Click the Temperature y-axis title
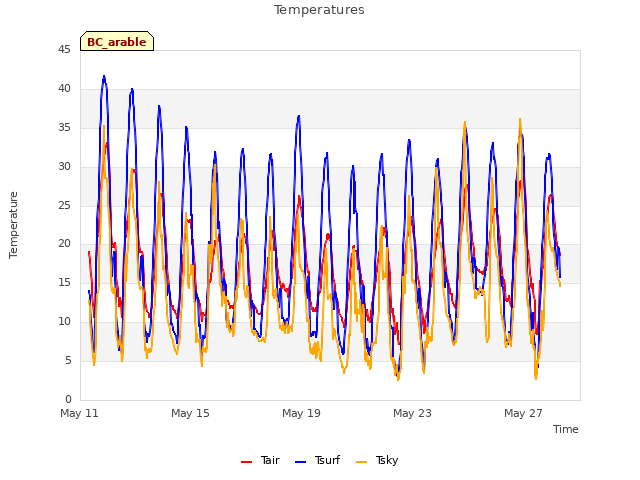This screenshot has width=640, height=480. [13, 225]
